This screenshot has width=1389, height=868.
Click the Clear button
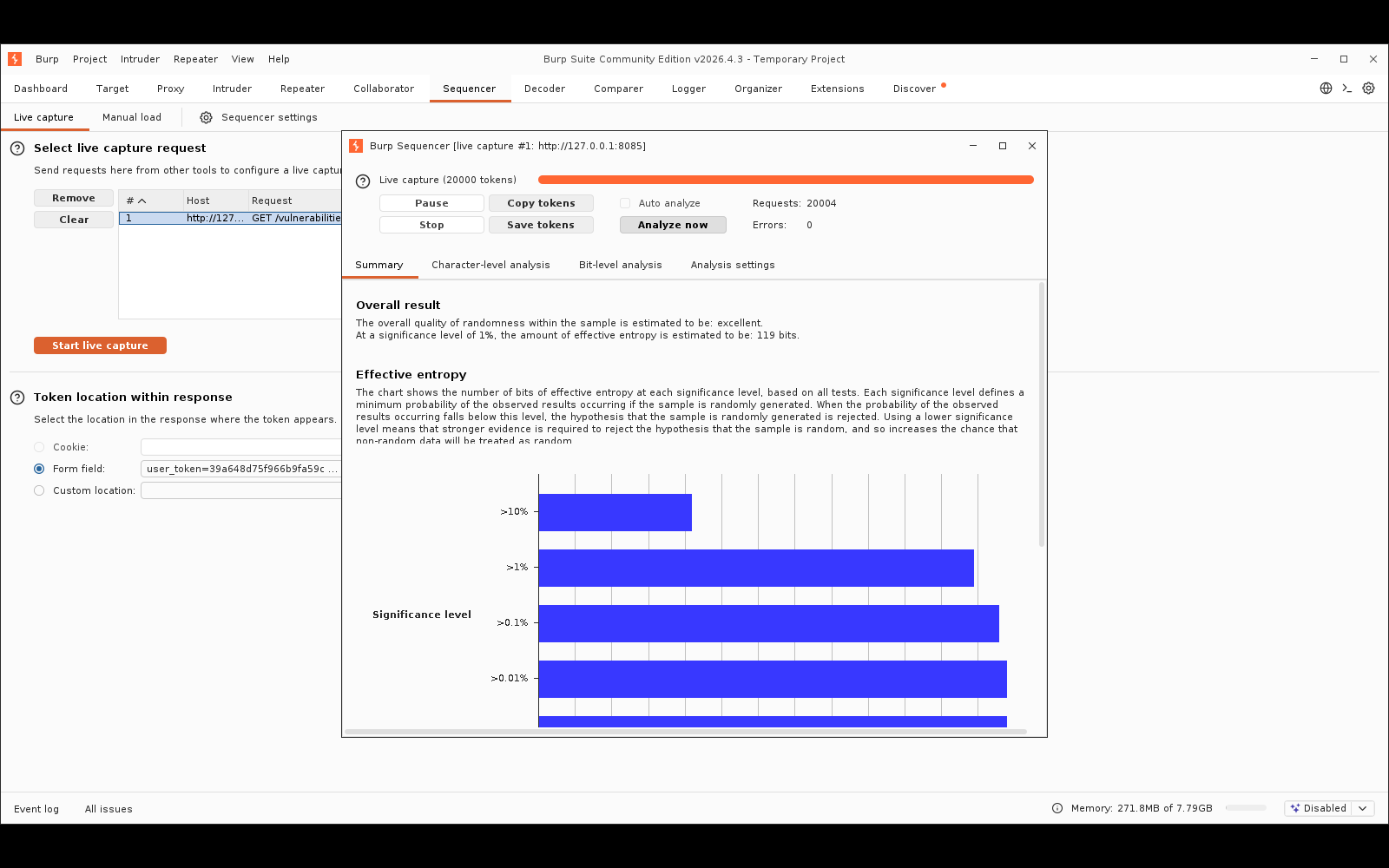pos(74,220)
